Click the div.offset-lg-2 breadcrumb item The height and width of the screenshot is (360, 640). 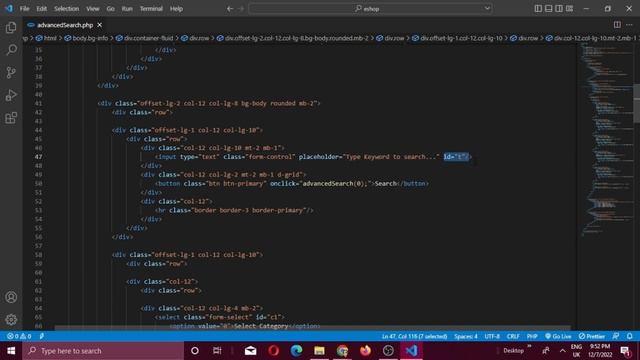[x=293, y=38]
